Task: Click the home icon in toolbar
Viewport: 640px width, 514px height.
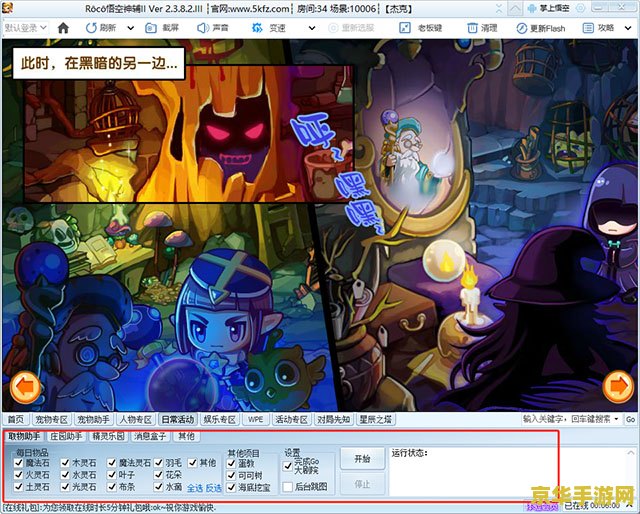Action: [x=63, y=28]
